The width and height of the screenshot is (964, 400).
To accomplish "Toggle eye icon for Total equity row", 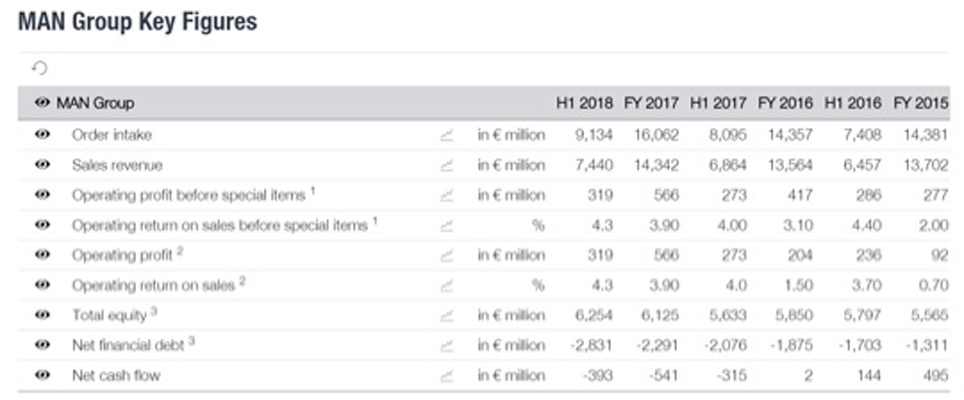I will click(42, 315).
